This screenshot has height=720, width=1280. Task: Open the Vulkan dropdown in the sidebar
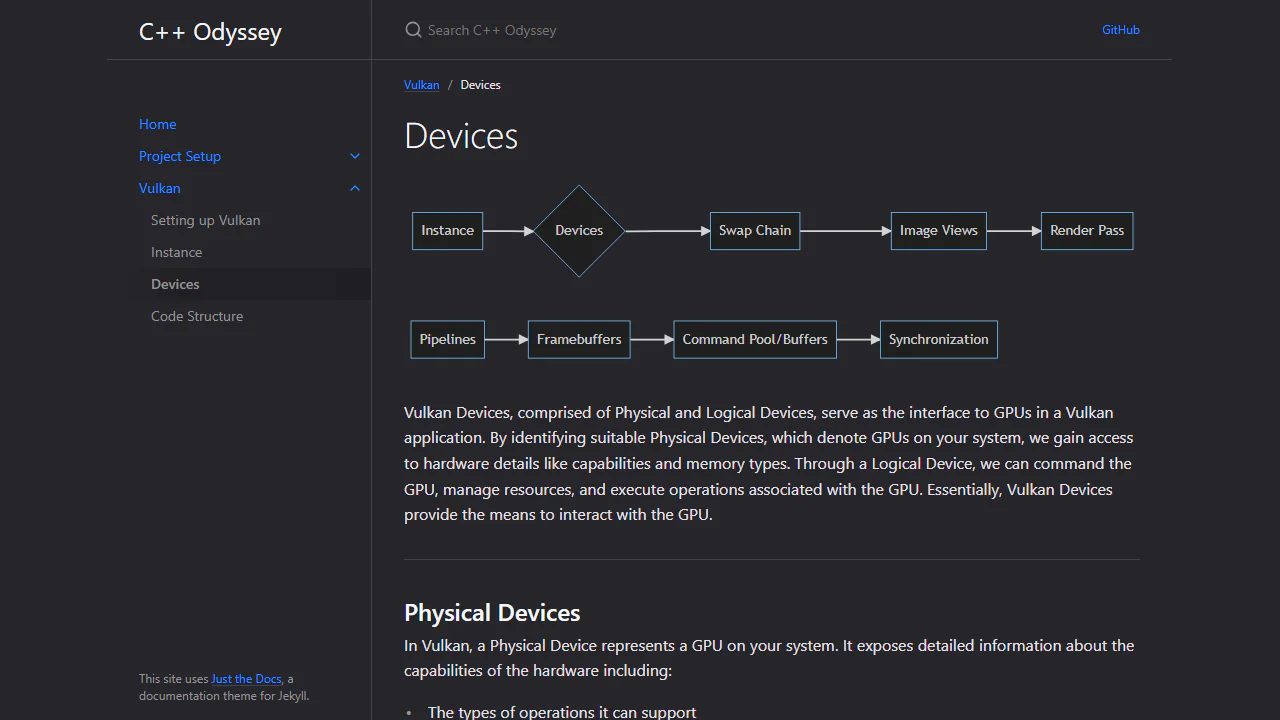click(x=159, y=188)
